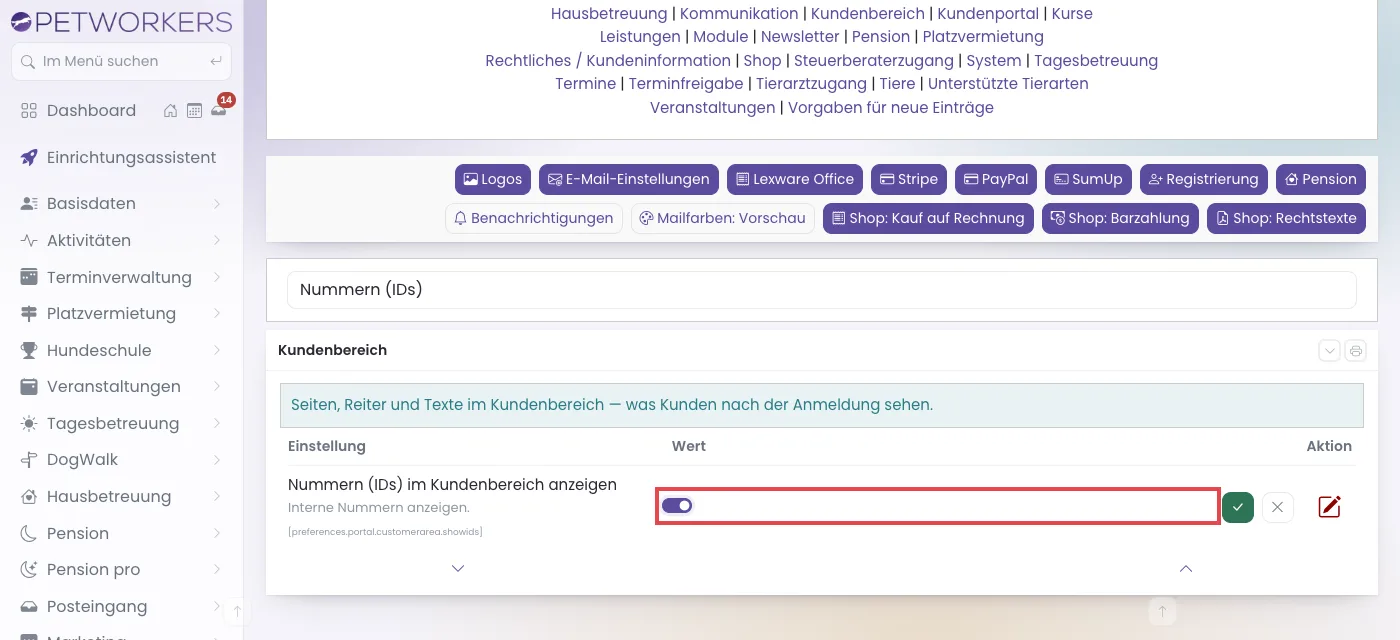The height and width of the screenshot is (640, 1400).
Task: Jump to Veranstaltungen link in category list
Action: pos(712,108)
